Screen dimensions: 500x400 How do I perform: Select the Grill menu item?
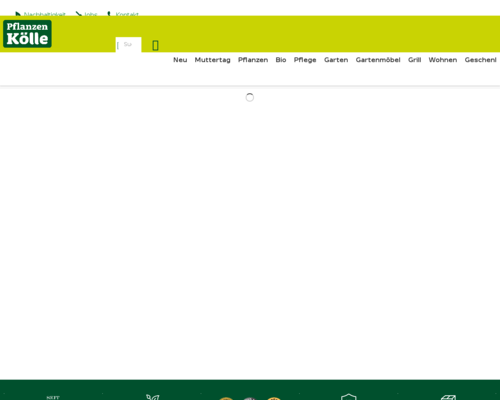coord(414,60)
